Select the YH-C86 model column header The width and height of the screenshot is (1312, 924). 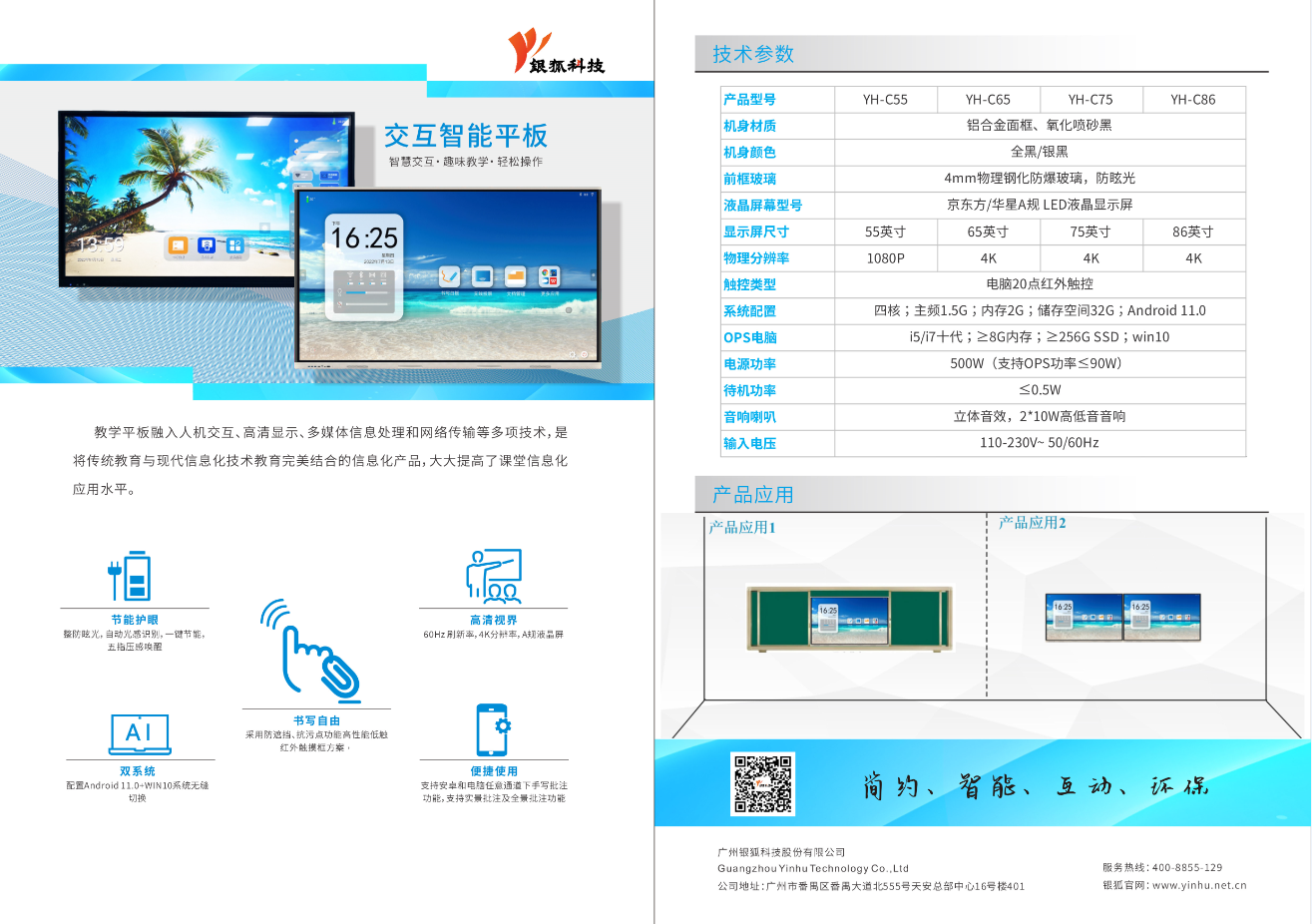tap(1192, 100)
